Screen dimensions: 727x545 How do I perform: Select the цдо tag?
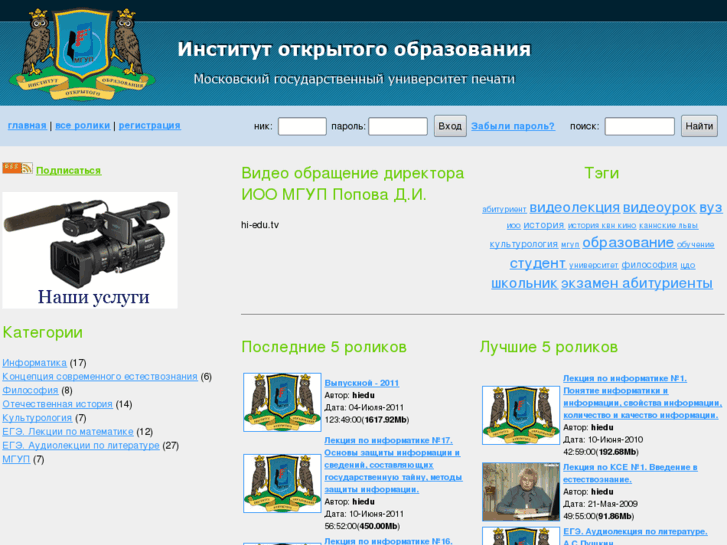tap(688, 265)
